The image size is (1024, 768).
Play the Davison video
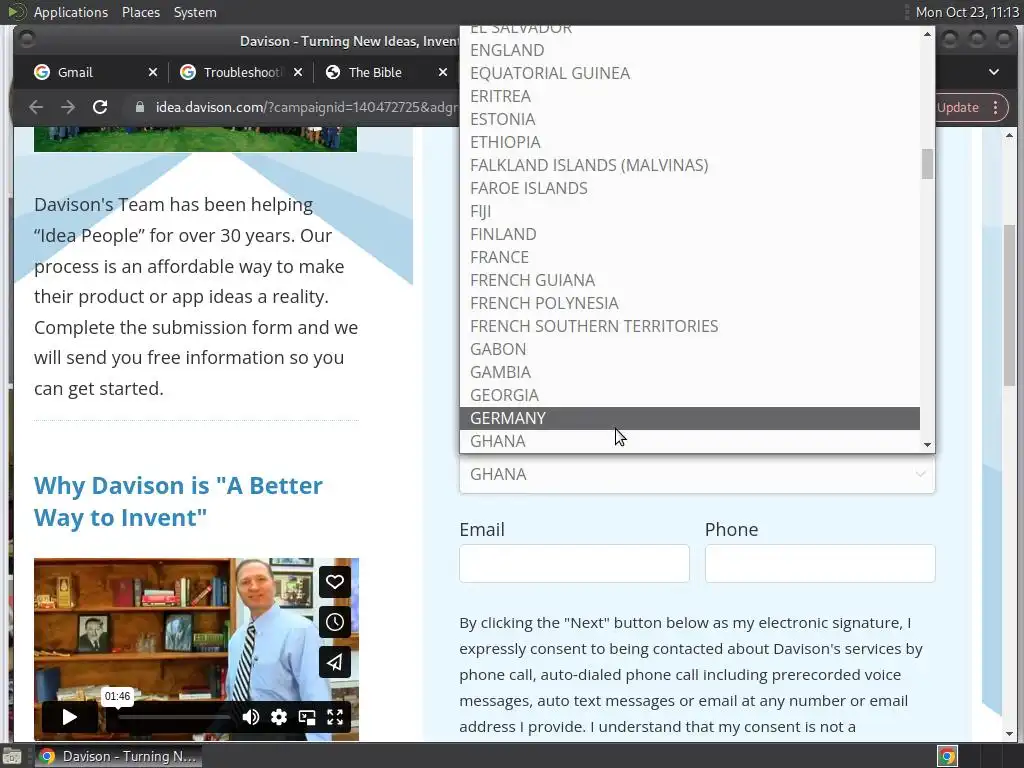(x=69, y=717)
